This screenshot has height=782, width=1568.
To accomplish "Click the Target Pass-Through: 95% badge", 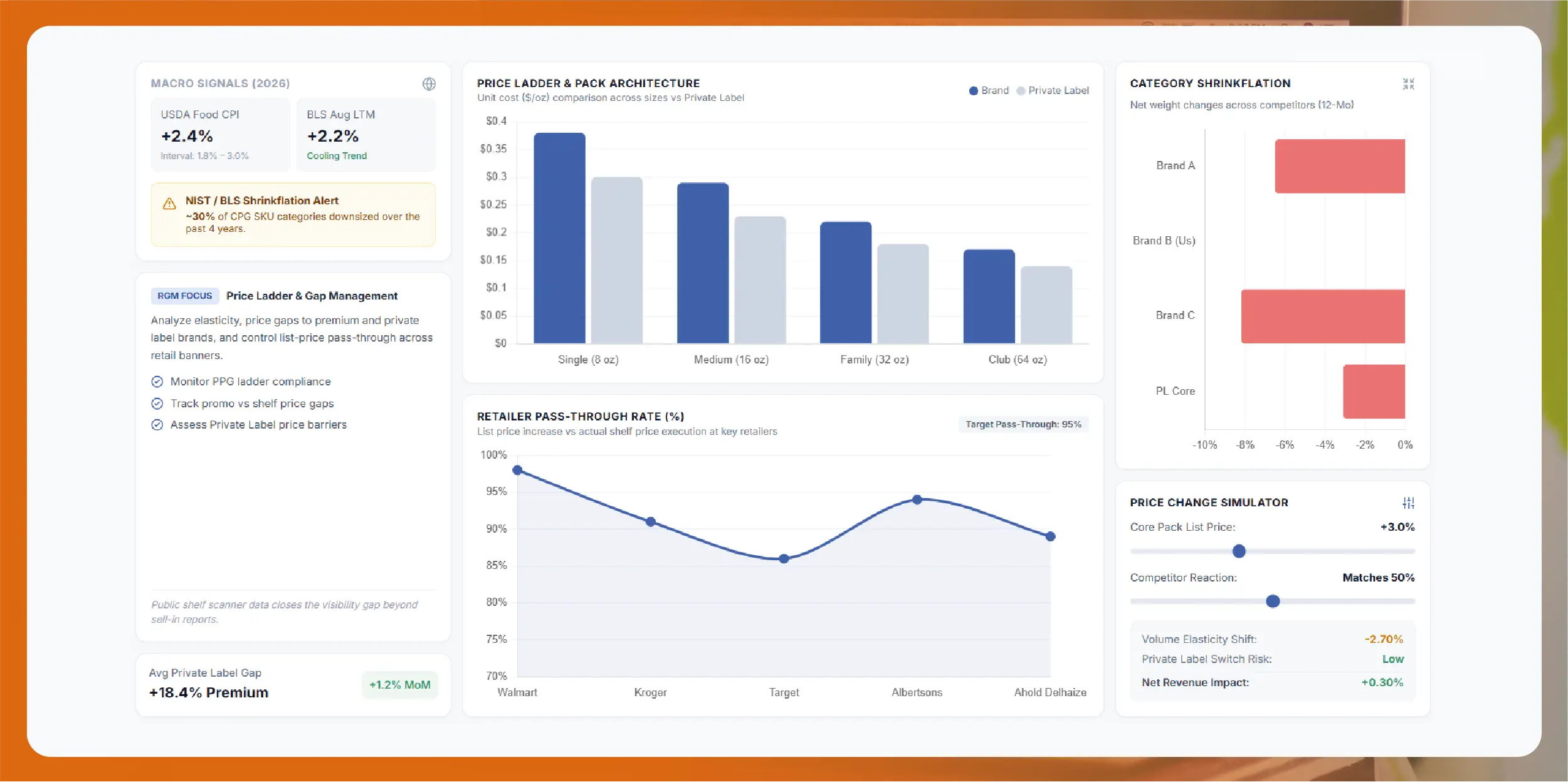I will 1023,424.
